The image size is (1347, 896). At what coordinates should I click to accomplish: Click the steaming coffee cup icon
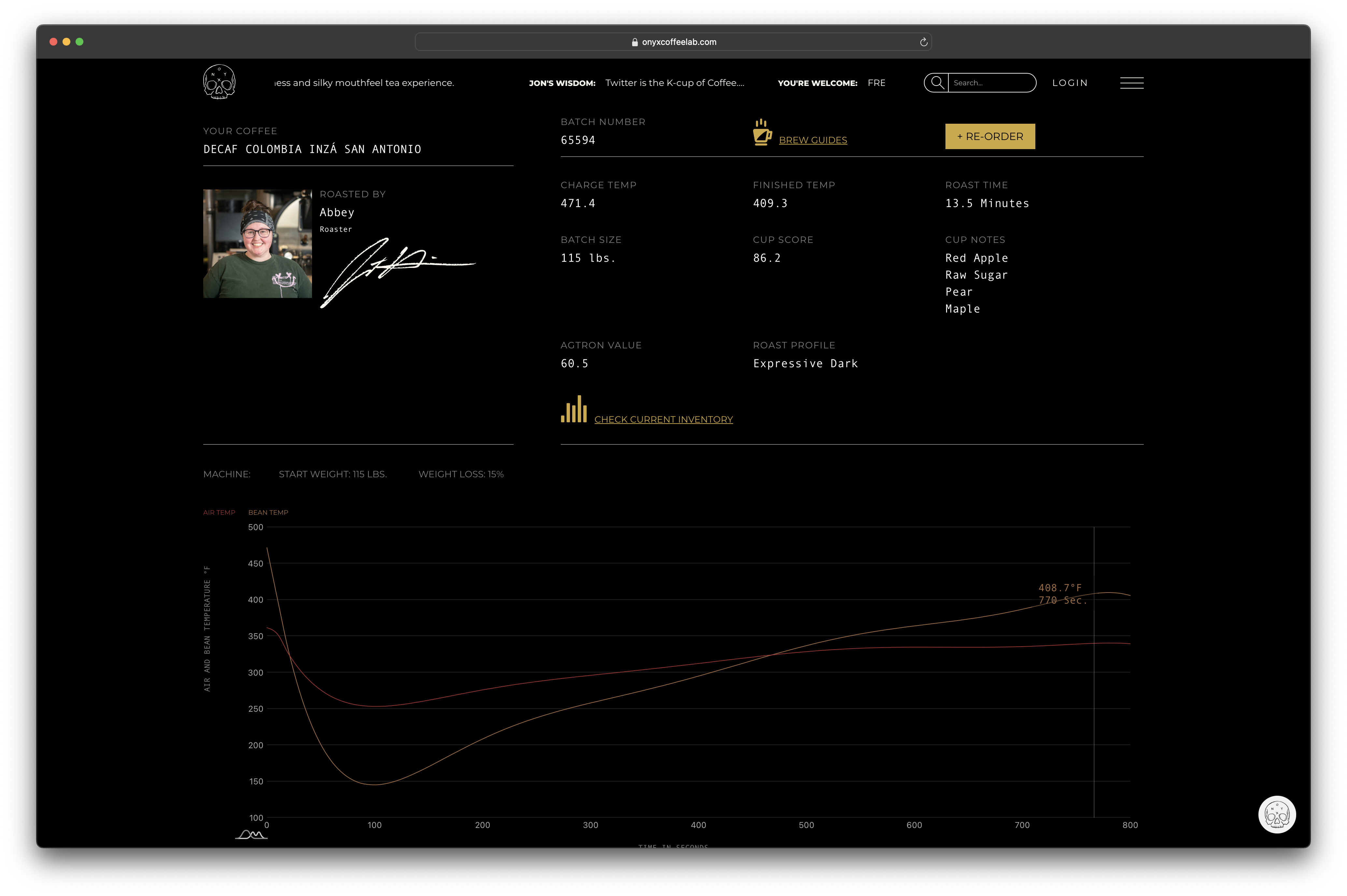(762, 133)
